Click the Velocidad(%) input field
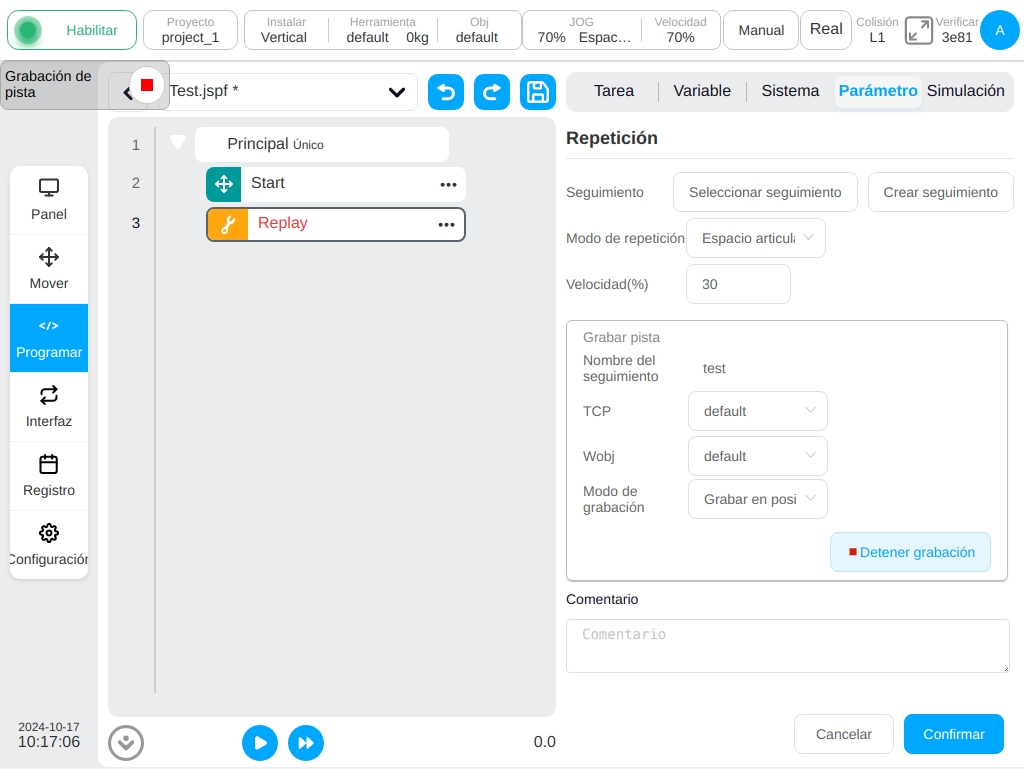Image resolution: width=1024 pixels, height=769 pixels. click(x=738, y=284)
